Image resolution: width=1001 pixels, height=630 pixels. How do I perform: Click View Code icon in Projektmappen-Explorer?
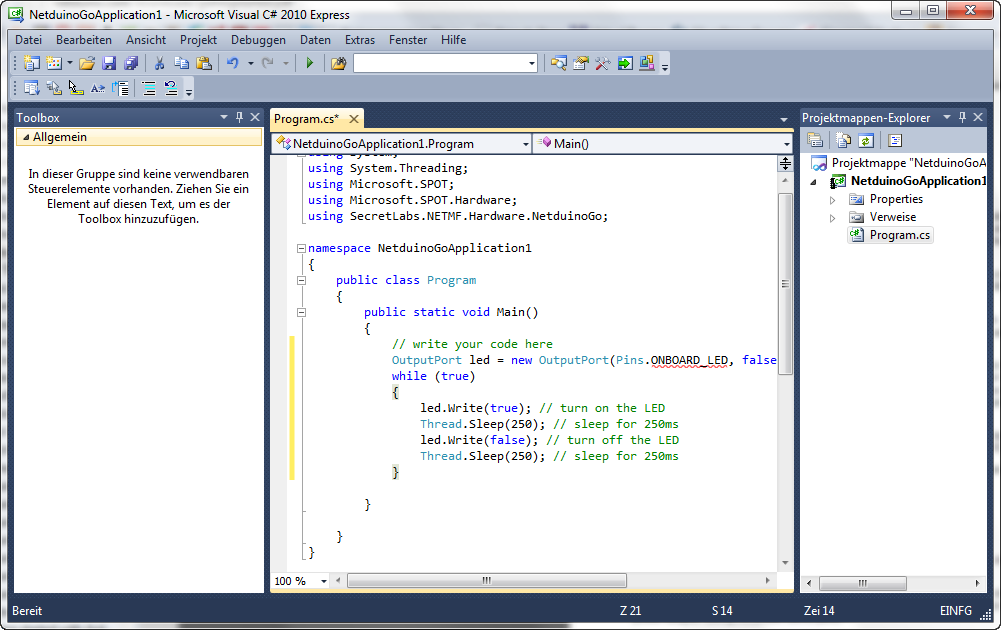click(894, 140)
